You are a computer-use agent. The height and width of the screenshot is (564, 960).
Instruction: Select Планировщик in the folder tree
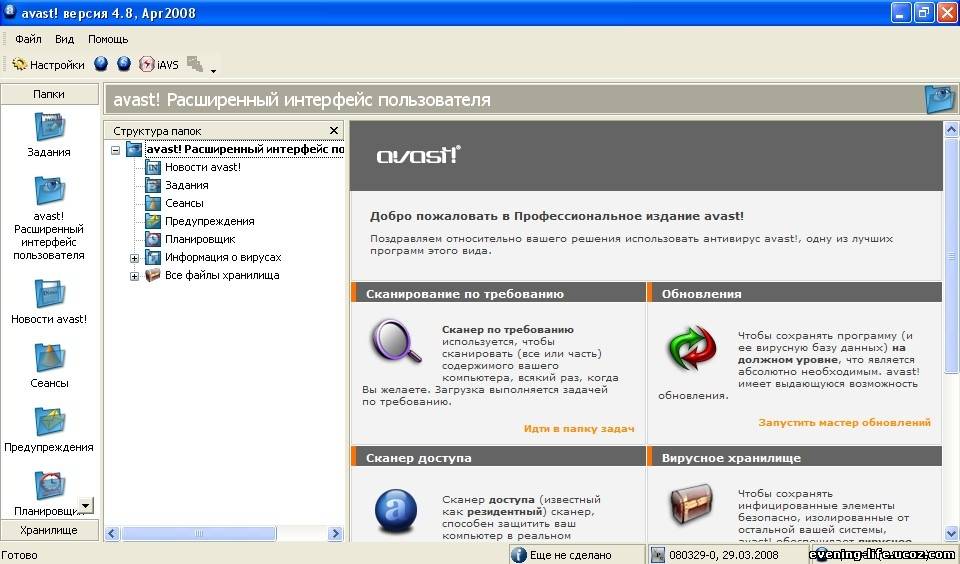point(200,239)
